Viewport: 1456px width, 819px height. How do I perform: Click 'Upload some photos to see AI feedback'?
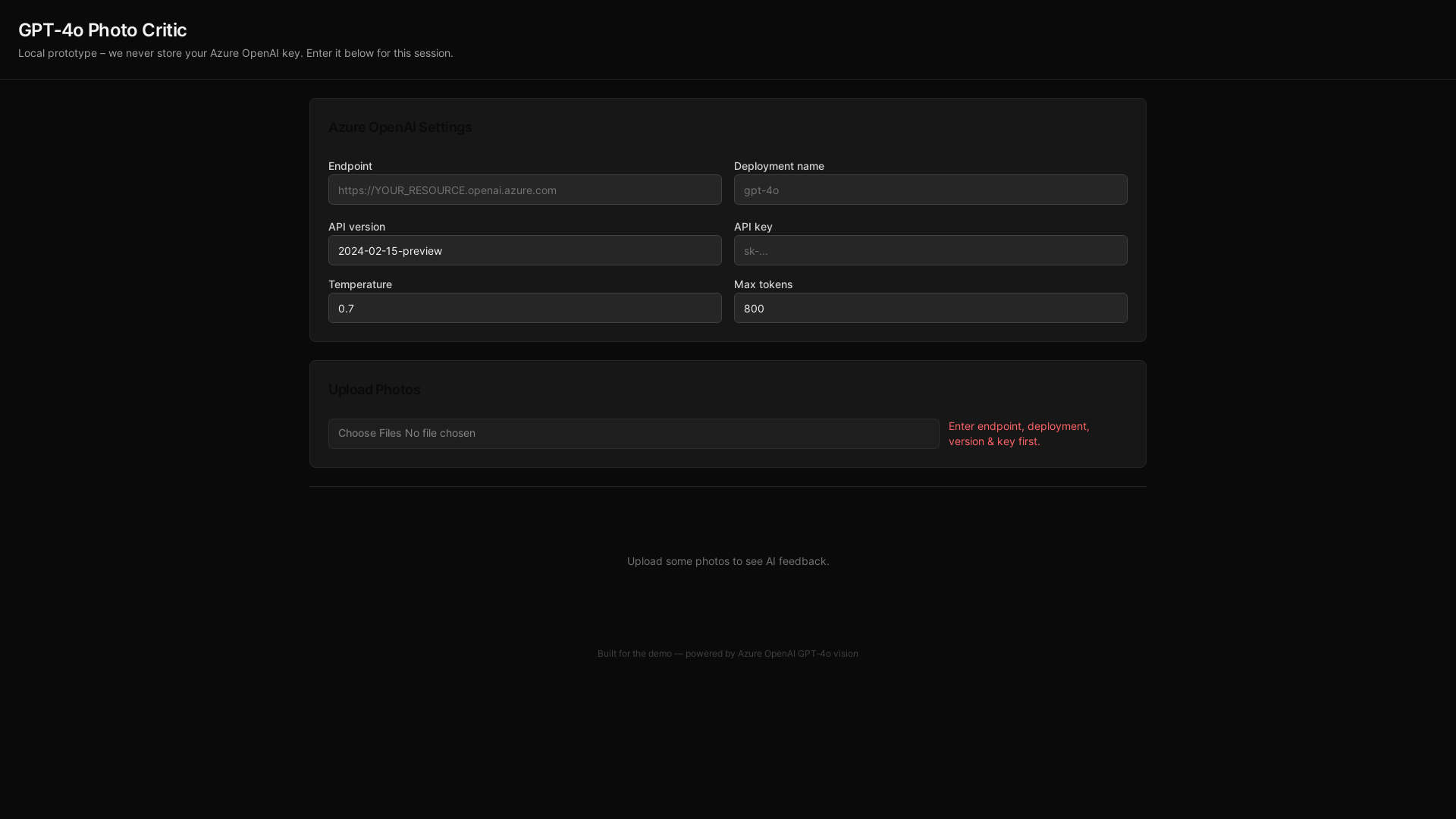(x=728, y=561)
